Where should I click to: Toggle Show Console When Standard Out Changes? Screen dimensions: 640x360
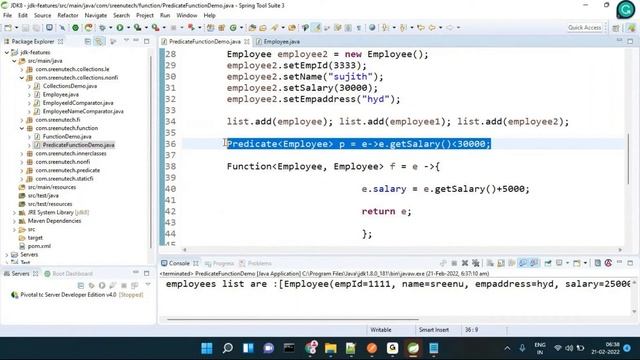[523, 263]
